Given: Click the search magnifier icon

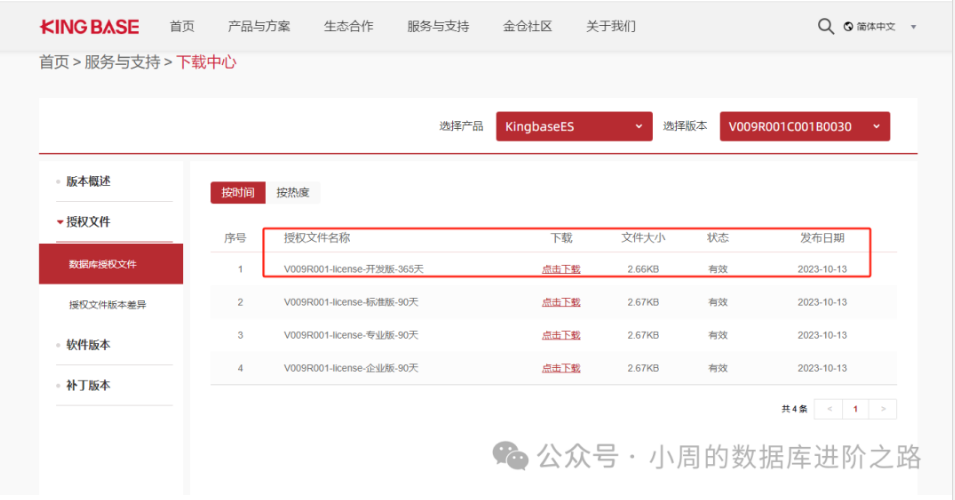Looking at the screenshot, I should tap(825, 27).
